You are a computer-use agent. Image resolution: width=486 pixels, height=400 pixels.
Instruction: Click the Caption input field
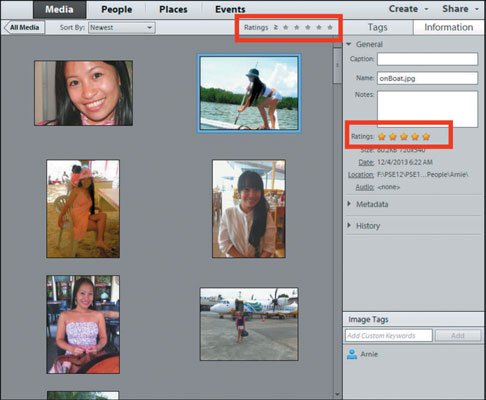(x=427, y=59)
